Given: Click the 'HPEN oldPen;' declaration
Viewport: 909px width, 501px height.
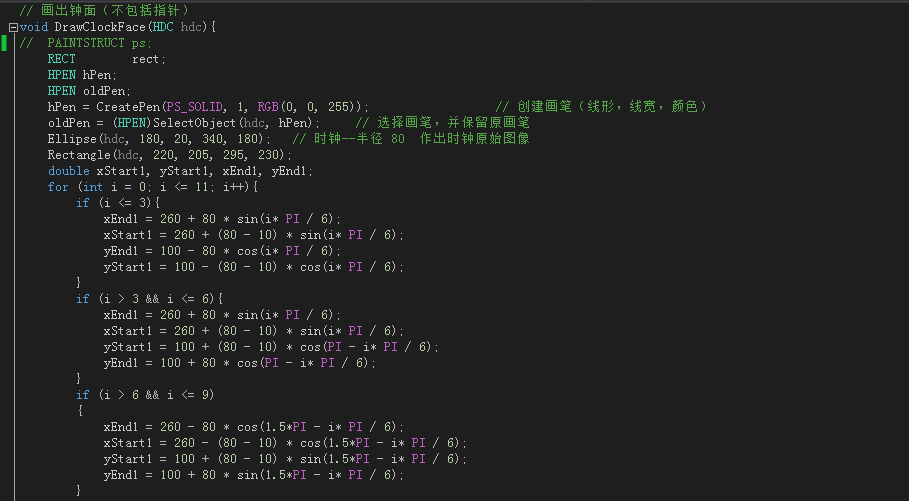Looking at the screenshot, I should tap(89, 91).
